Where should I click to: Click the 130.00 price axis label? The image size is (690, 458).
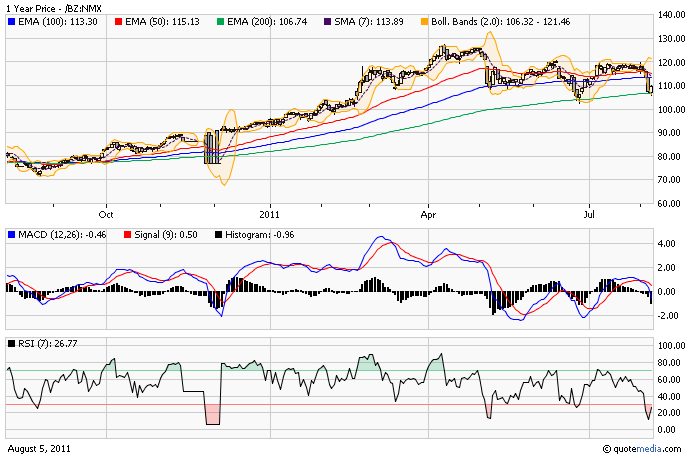[x=672, y=39]
